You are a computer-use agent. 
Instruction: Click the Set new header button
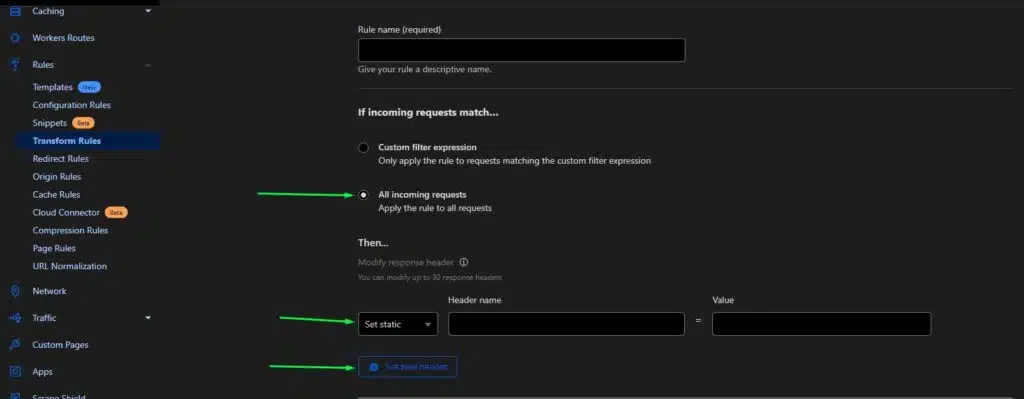coord(408,367)
